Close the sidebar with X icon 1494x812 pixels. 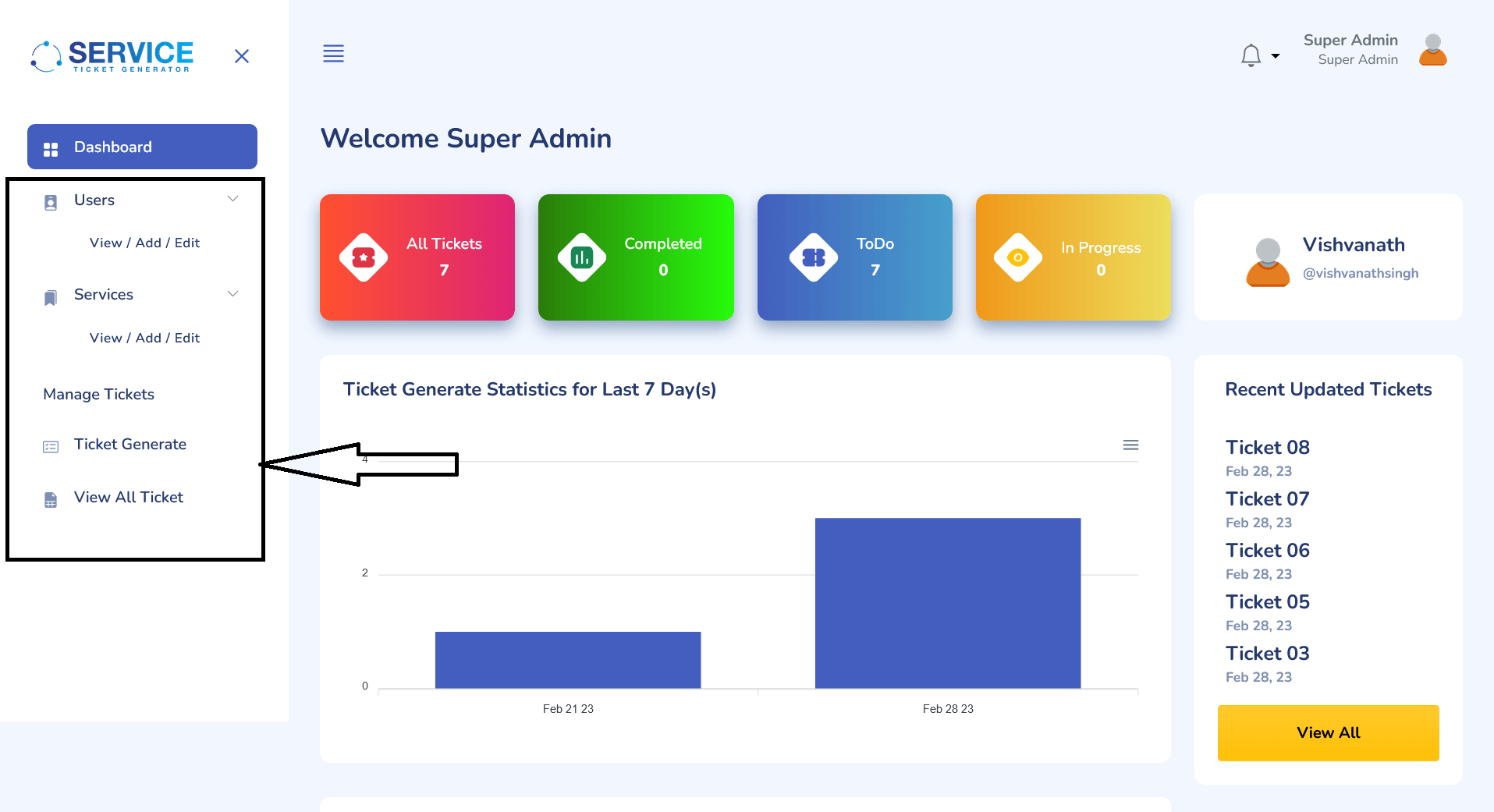click(242, 56)
